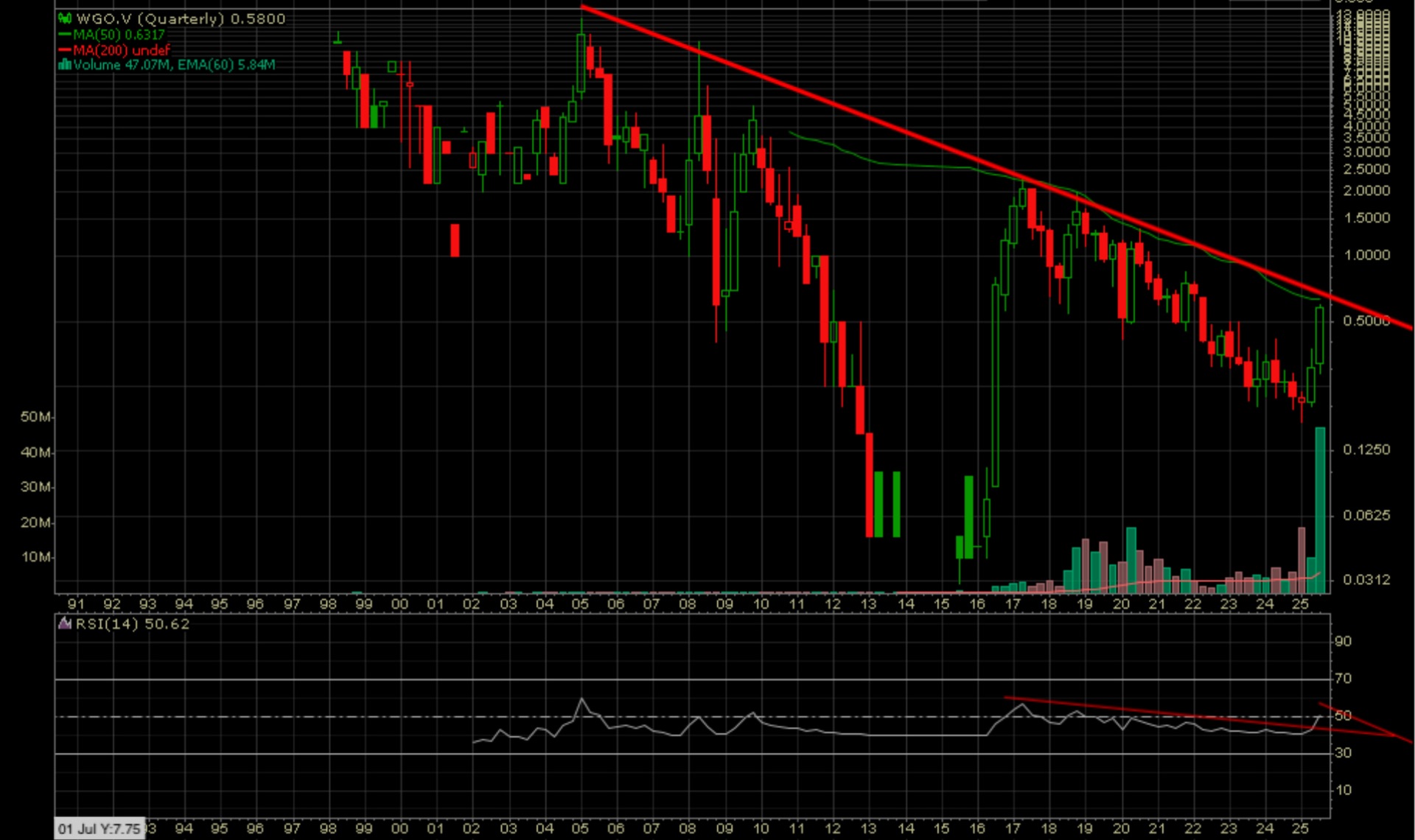Click the Volume bar-chart legend icon
The height and width of the screenshot is (840, 1415).
(x=64, y=65)
